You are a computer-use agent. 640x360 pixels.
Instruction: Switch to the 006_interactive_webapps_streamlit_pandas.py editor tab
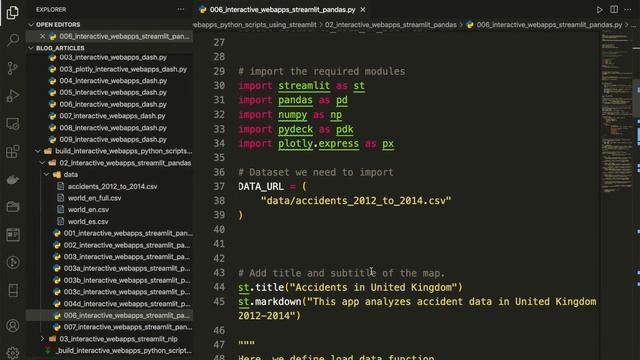[282, 9]
